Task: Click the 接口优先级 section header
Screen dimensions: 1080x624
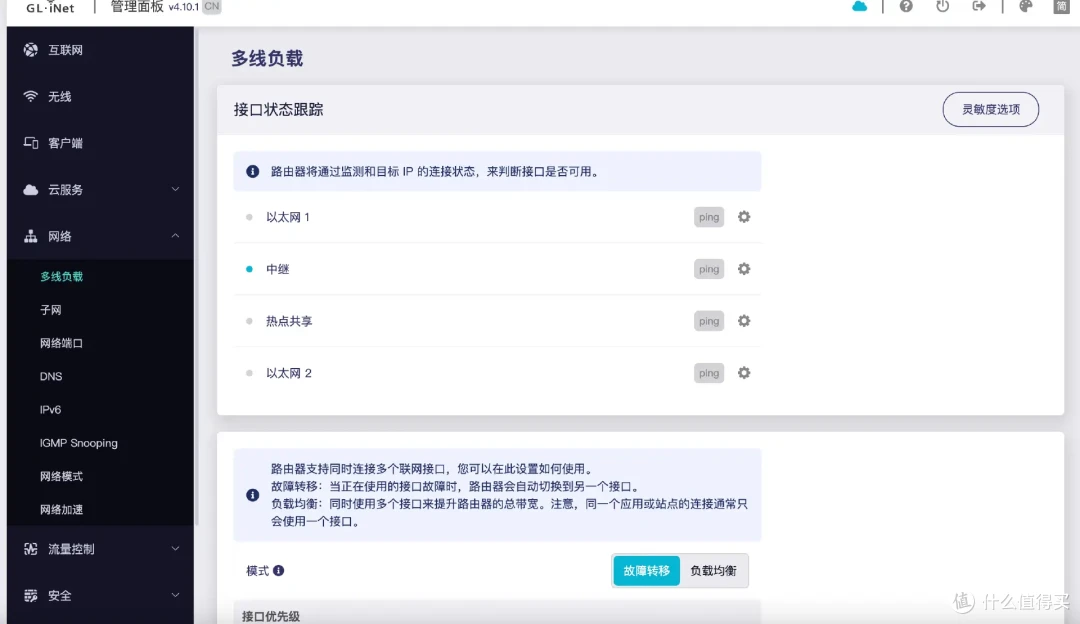Action: point(271,616)
